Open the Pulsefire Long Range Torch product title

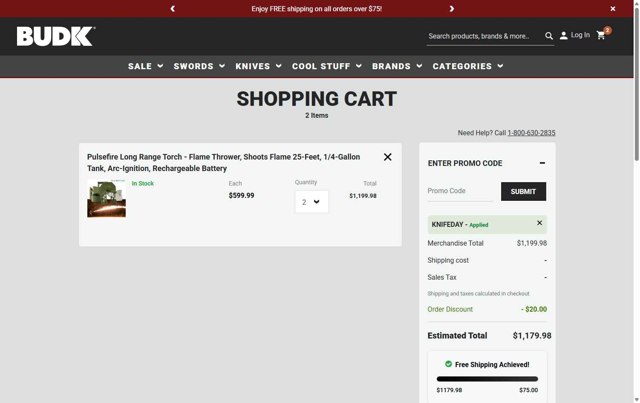click(223, 163)
